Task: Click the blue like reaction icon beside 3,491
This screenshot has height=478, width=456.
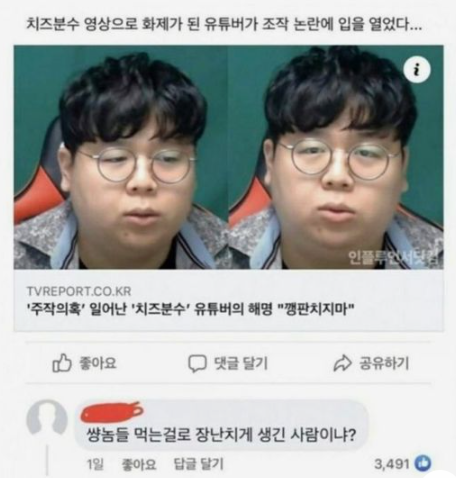Action: (422, 463)
